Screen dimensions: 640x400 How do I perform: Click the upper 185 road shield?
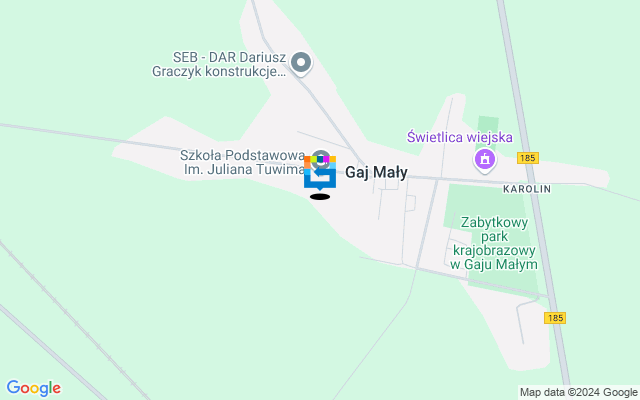tap(528, 158)
